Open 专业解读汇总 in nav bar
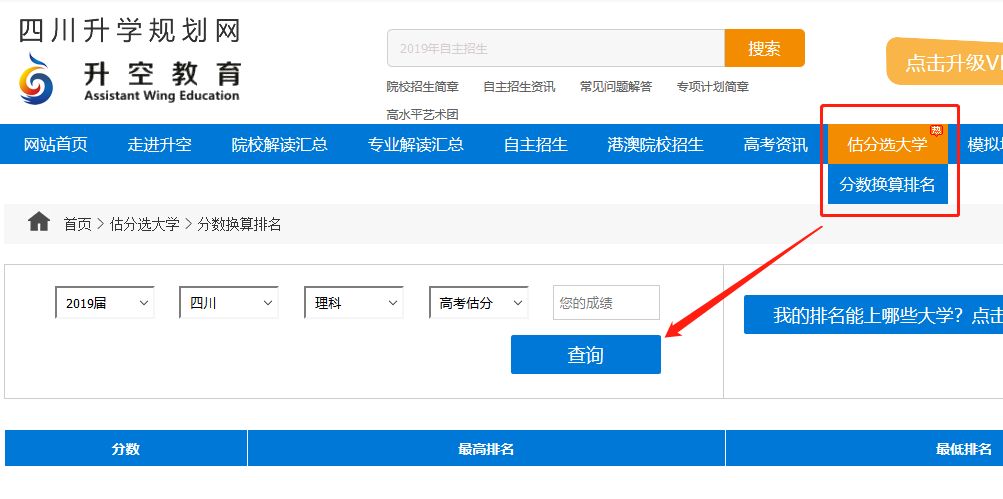 coord(415,144)
